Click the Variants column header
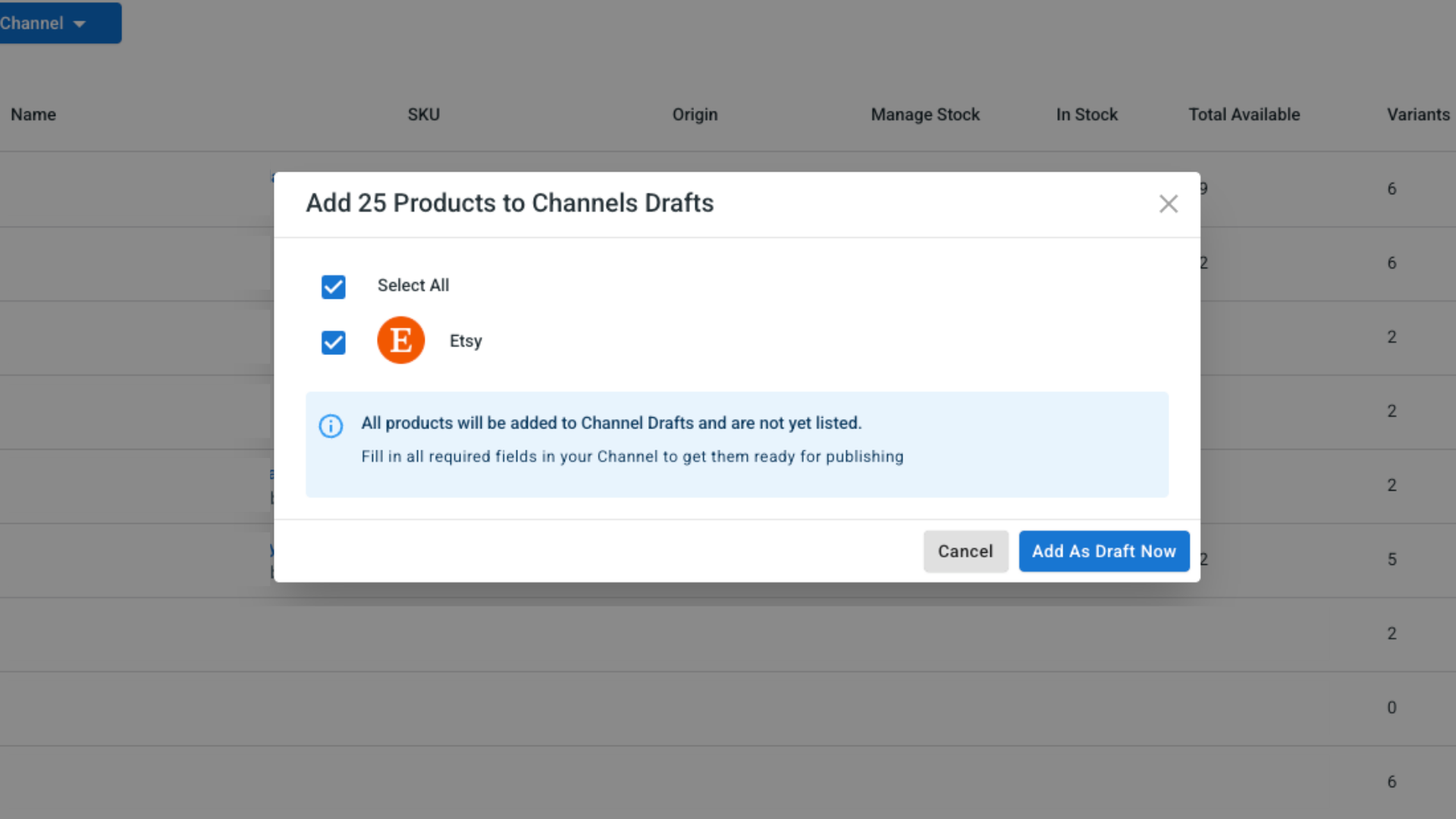Screen dimensions: 1456x819 click(x=1418, y=115)
